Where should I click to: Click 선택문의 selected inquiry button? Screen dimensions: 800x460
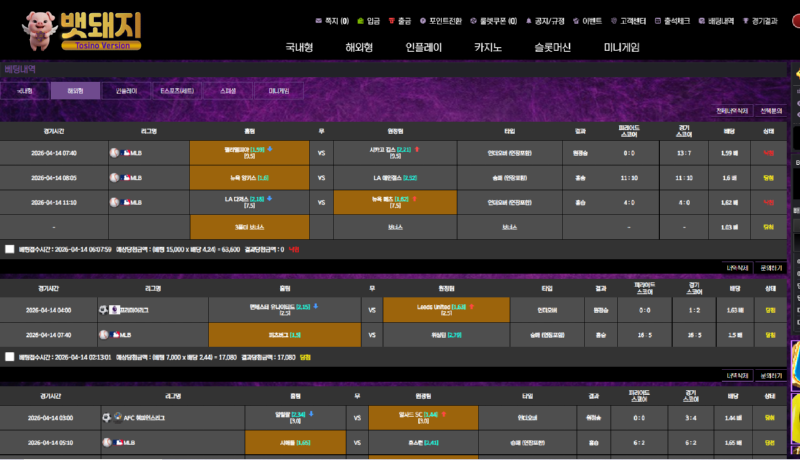(x=771, y=111)
